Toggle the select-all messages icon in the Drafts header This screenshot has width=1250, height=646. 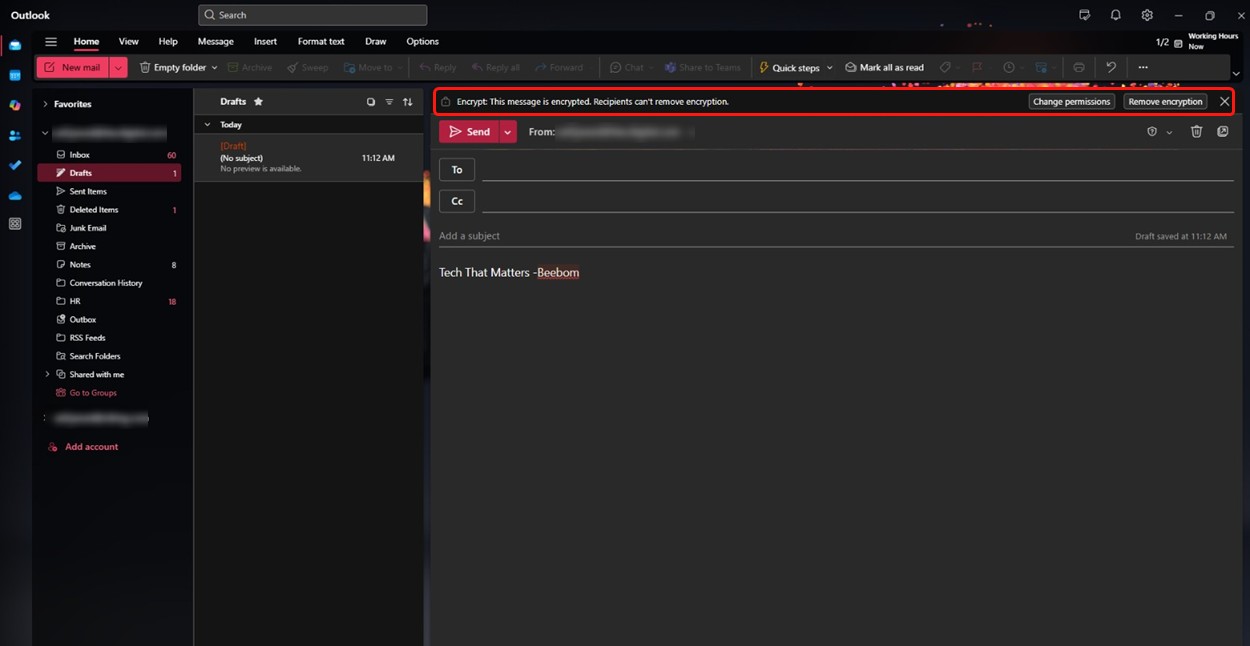[371, 102]
